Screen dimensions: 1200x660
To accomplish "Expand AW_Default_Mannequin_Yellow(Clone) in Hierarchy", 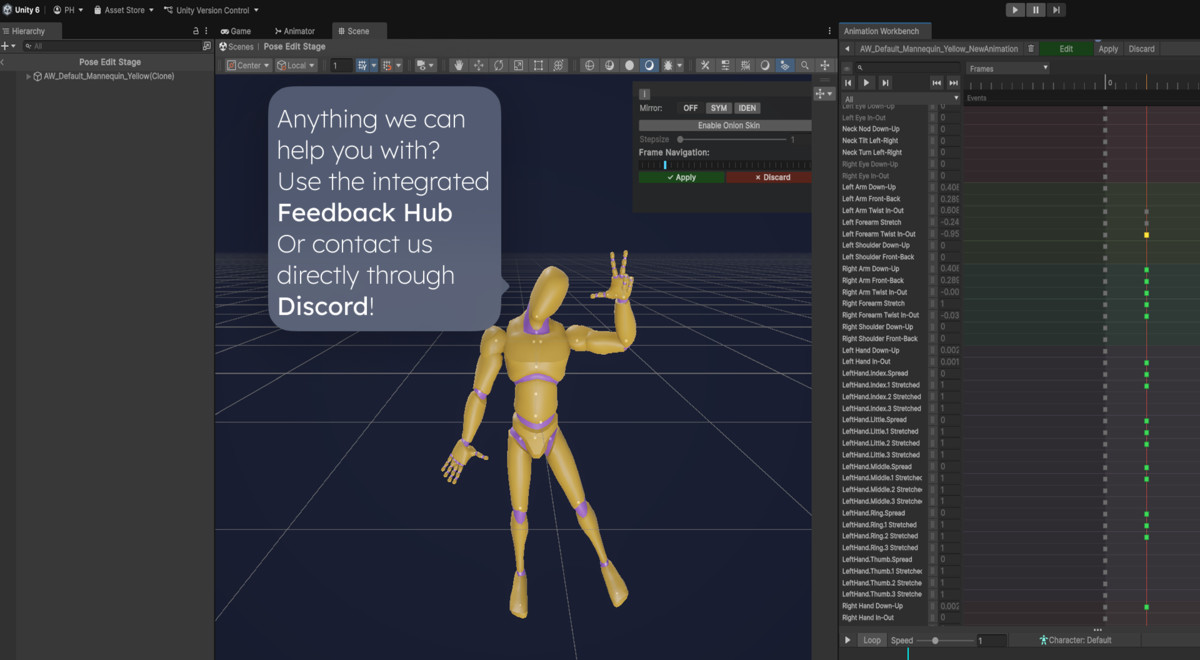I will [28, 76].
